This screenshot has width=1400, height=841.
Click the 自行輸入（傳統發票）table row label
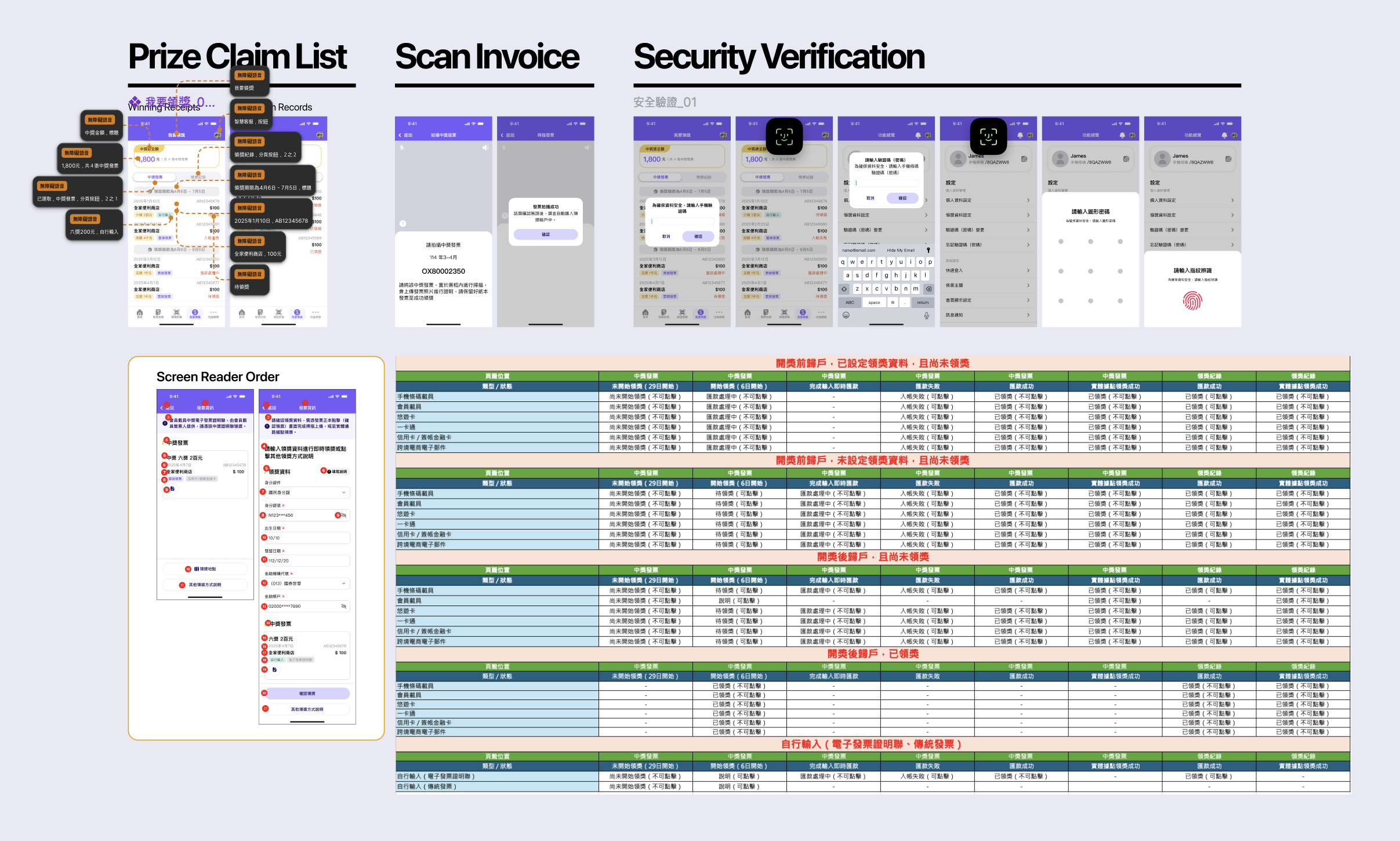pos(427,787)
